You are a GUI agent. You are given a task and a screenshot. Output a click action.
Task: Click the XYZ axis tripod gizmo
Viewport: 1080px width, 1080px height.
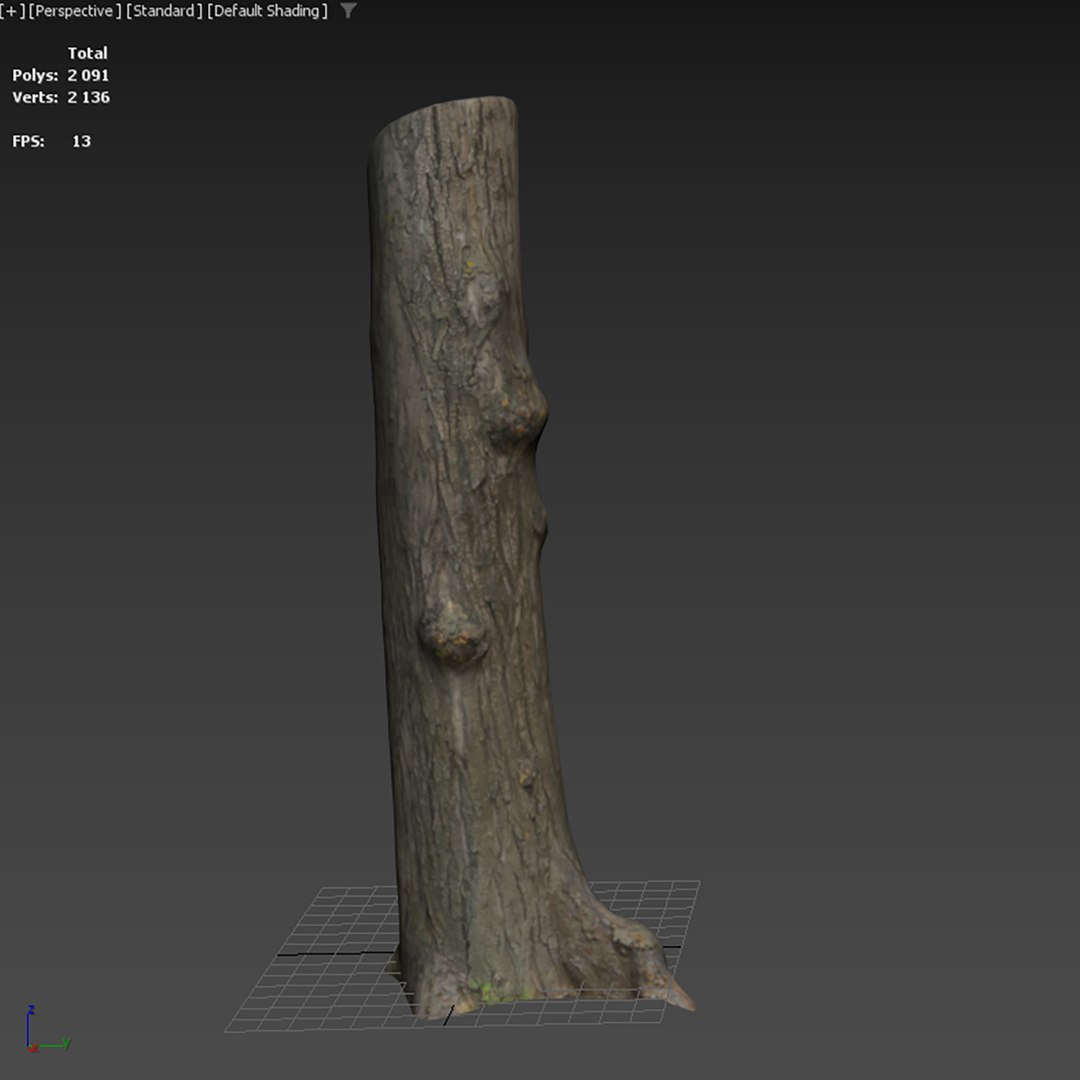coord(47,1029)
